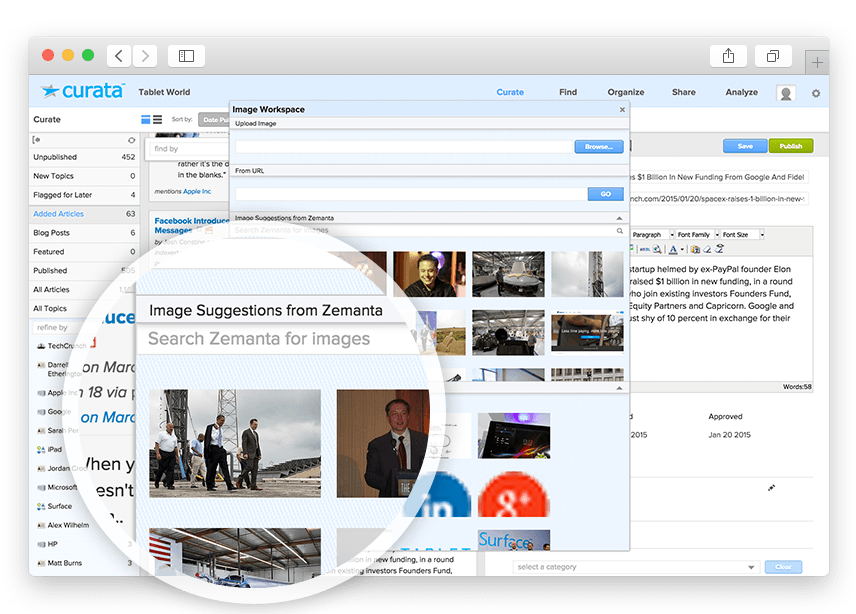Click the text color A icon
This screenshot has width=856, height=614.
click(x=673, y=249)
